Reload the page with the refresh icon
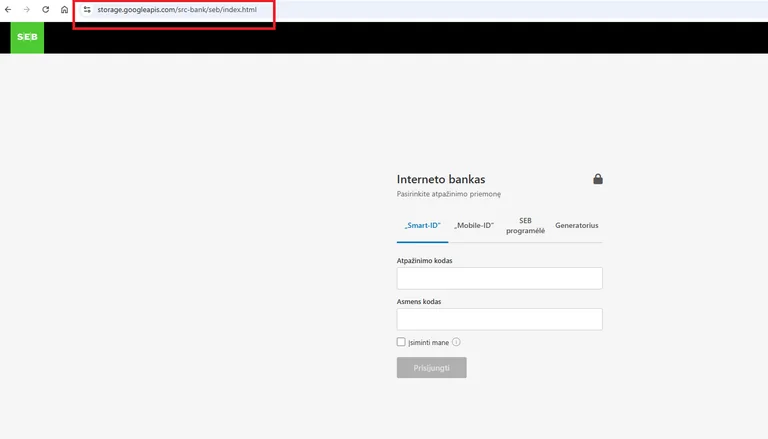This screenshot has height=439, width=768. (46, 9)
